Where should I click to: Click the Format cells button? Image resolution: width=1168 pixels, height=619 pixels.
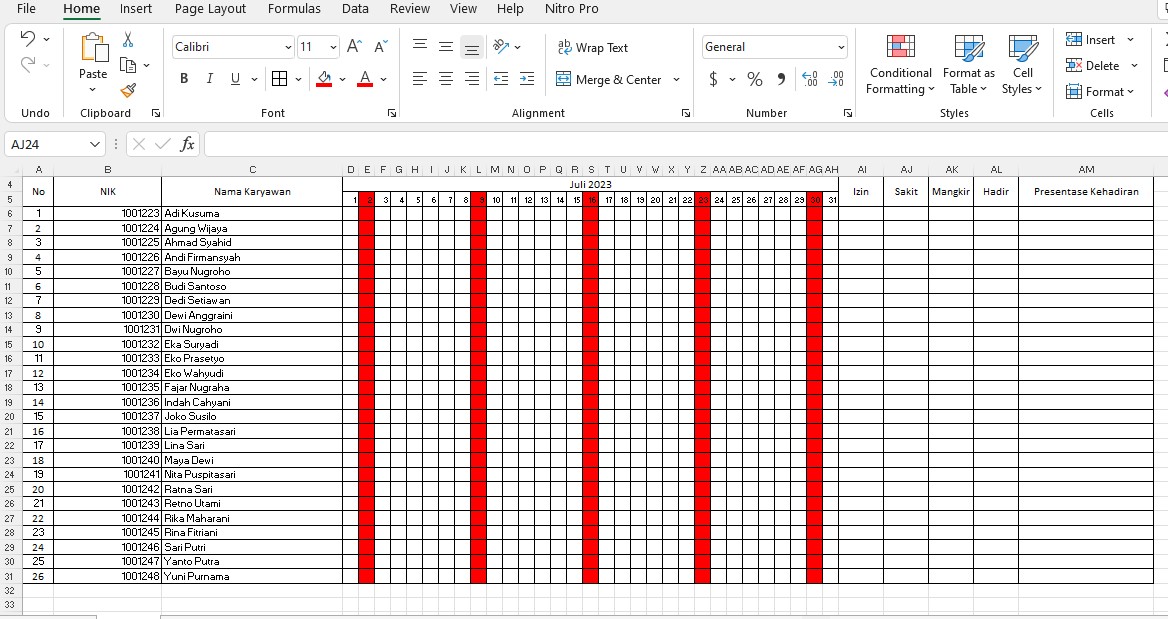[1099, 92]
